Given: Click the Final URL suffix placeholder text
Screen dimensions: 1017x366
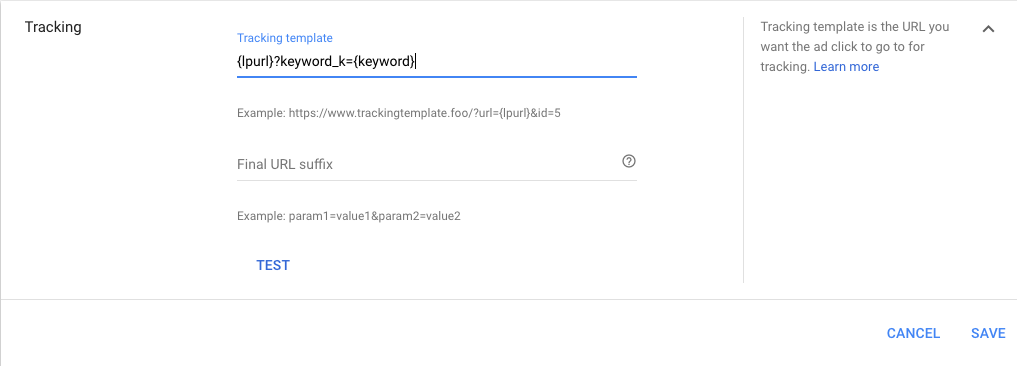Looking at the screenshot, I should [x=285, y=164].
